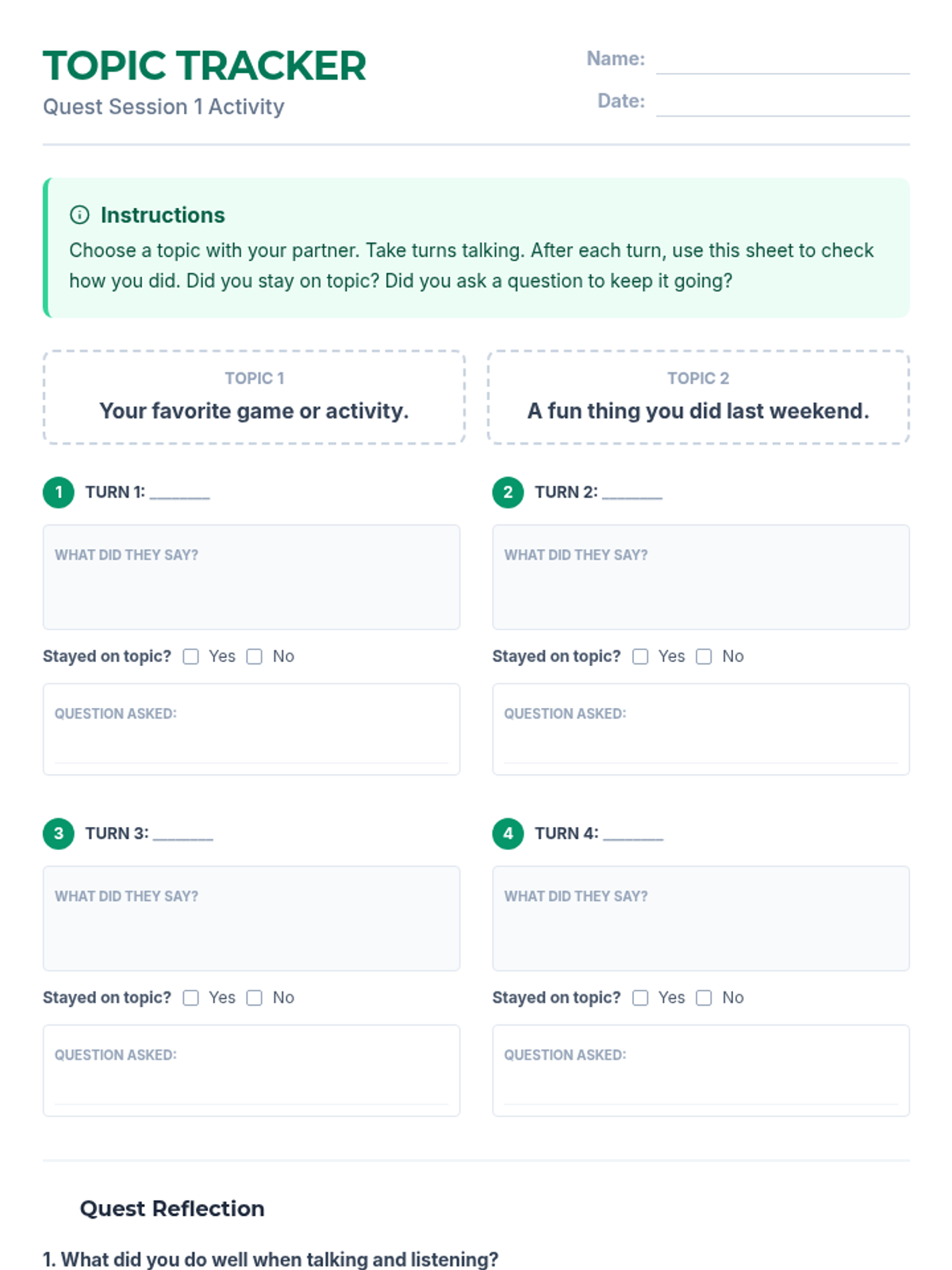Check Yes for Turn 3 stayed on topic
The height and width of the screenshot is (1270, 952).
[x=191, y=998]
